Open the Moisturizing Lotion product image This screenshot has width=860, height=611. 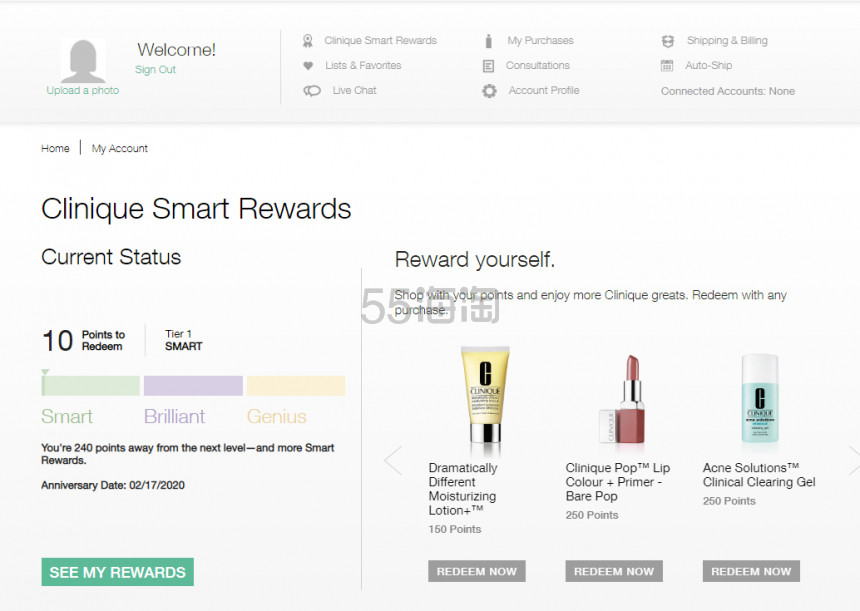click(x=485, y=395)
